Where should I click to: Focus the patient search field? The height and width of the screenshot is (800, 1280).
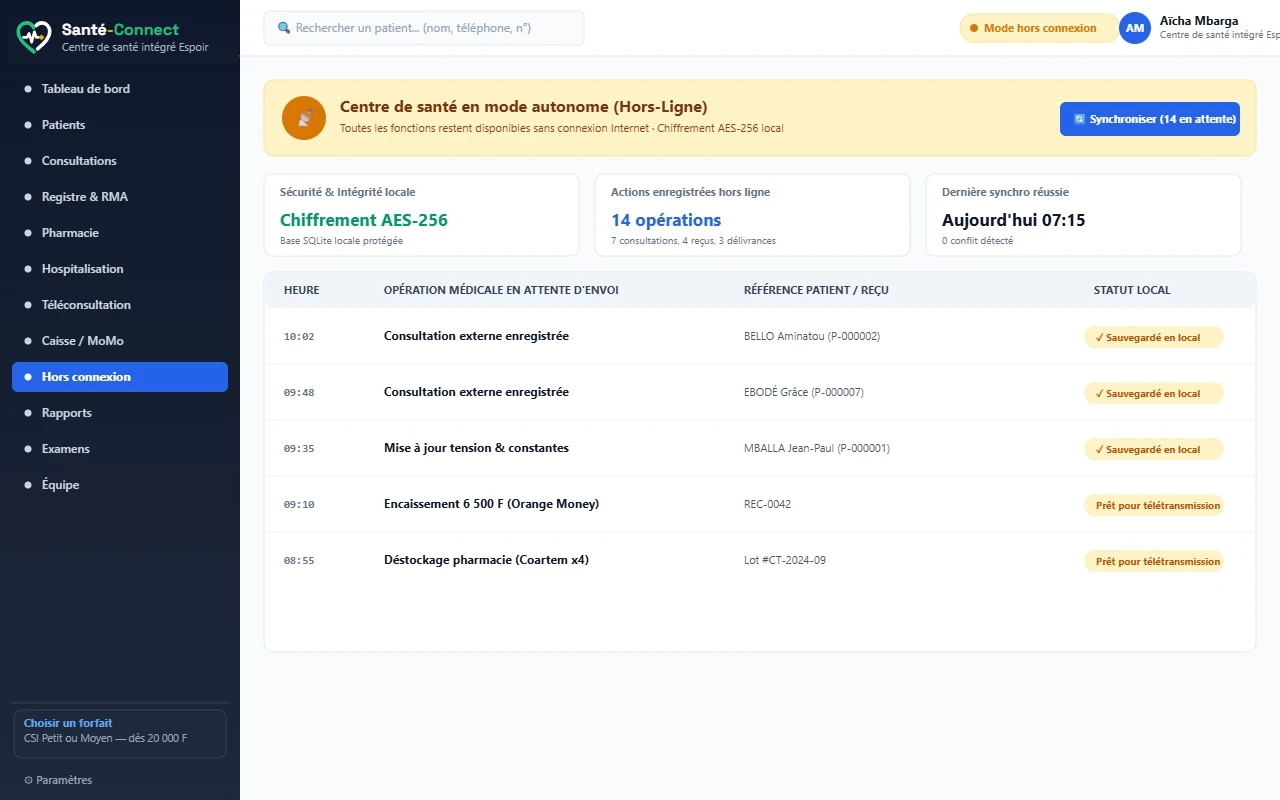(424, 28)
